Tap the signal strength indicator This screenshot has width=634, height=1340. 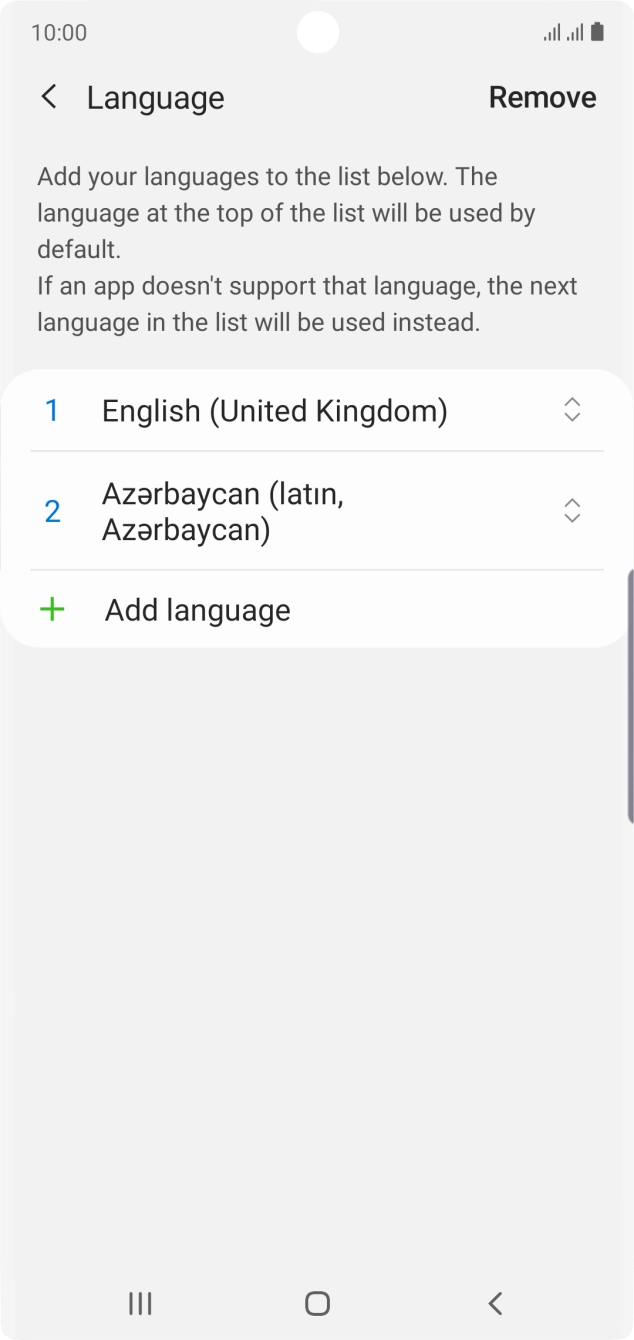(x=552, y=32)
